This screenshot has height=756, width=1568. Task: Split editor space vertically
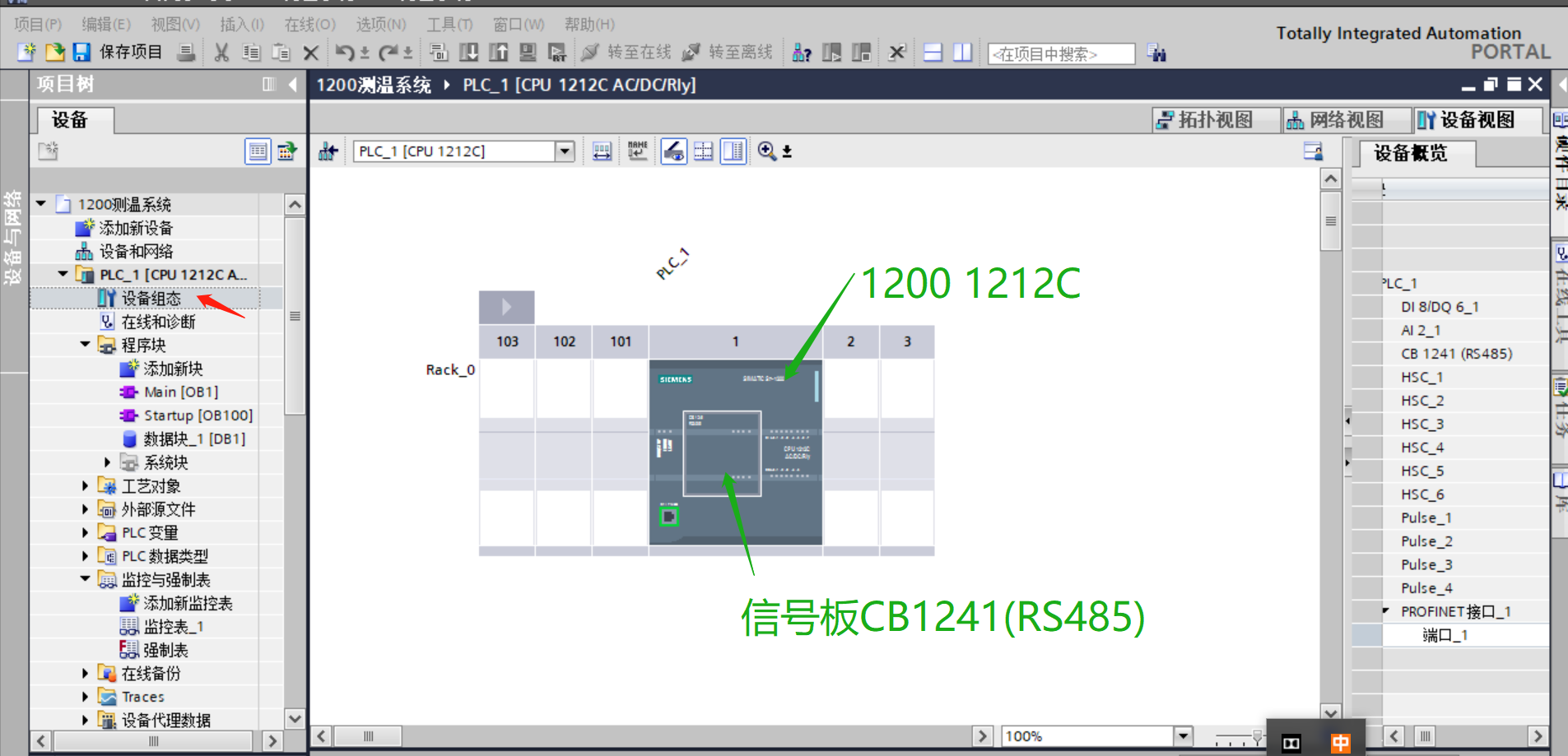tap(962, 53)
